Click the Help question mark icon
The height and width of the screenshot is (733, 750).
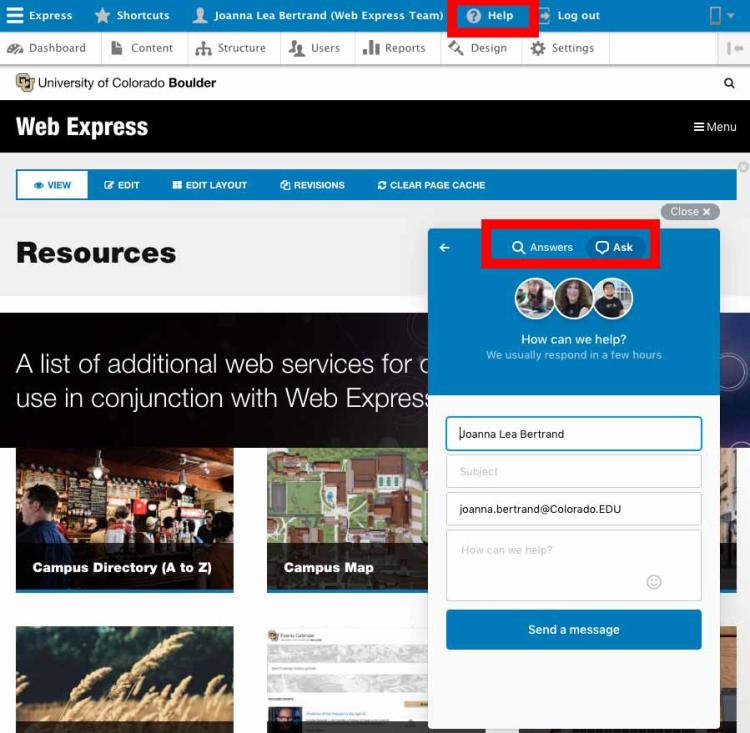pos(474,16)
